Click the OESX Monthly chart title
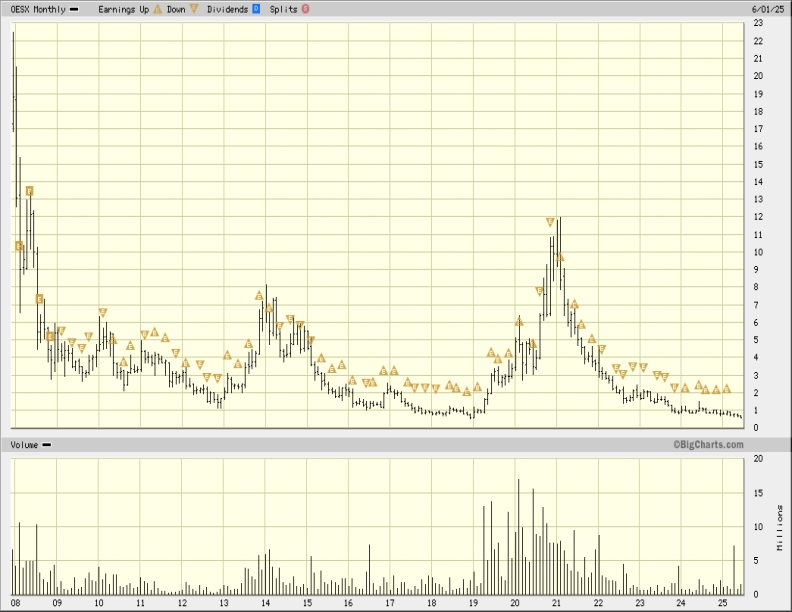This screenshot has height=612, width=792. coord(38,9)
